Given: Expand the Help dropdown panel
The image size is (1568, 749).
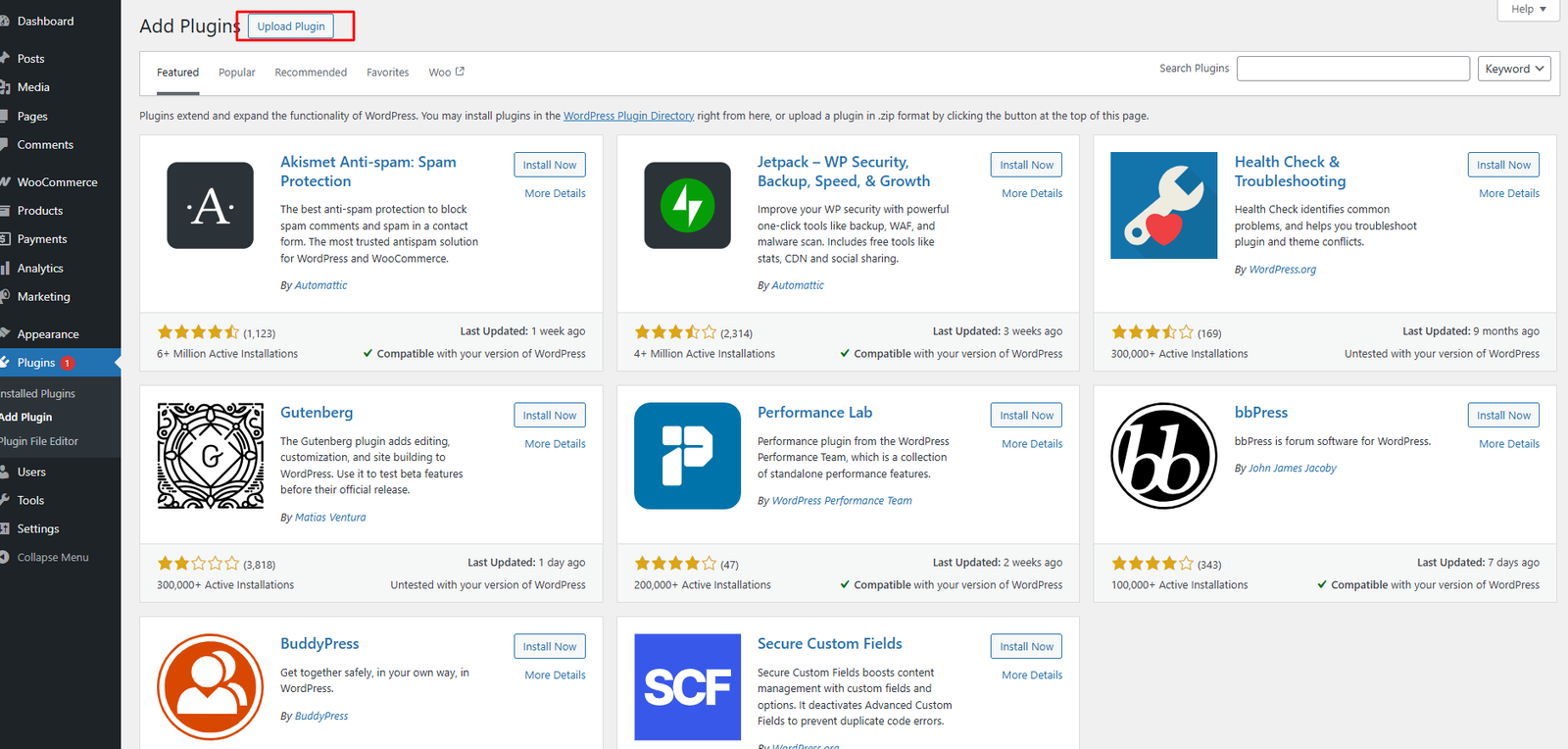Looking at the screenshot, I should [1528, 9].
